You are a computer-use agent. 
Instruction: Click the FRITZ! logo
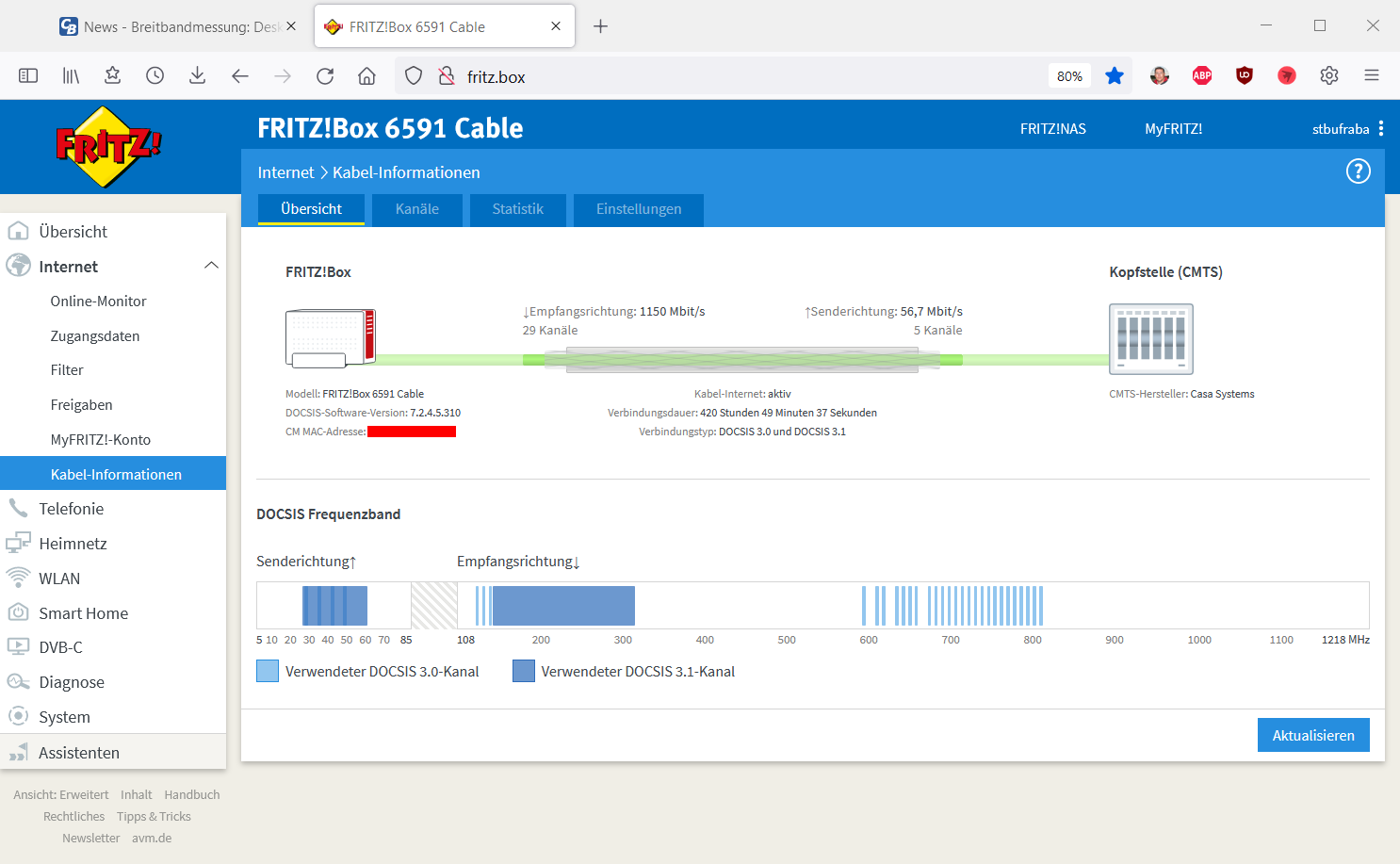click(108, 147)
